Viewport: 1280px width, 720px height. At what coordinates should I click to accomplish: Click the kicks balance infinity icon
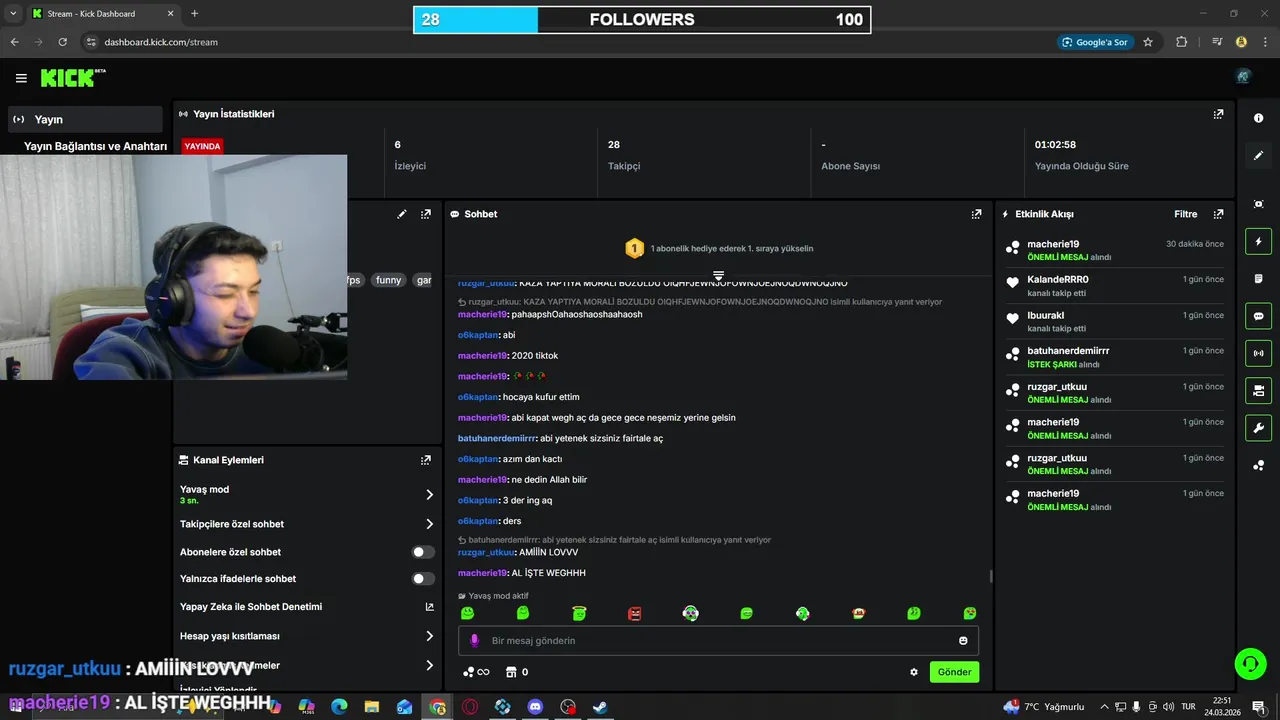click(x=476, y=672)
